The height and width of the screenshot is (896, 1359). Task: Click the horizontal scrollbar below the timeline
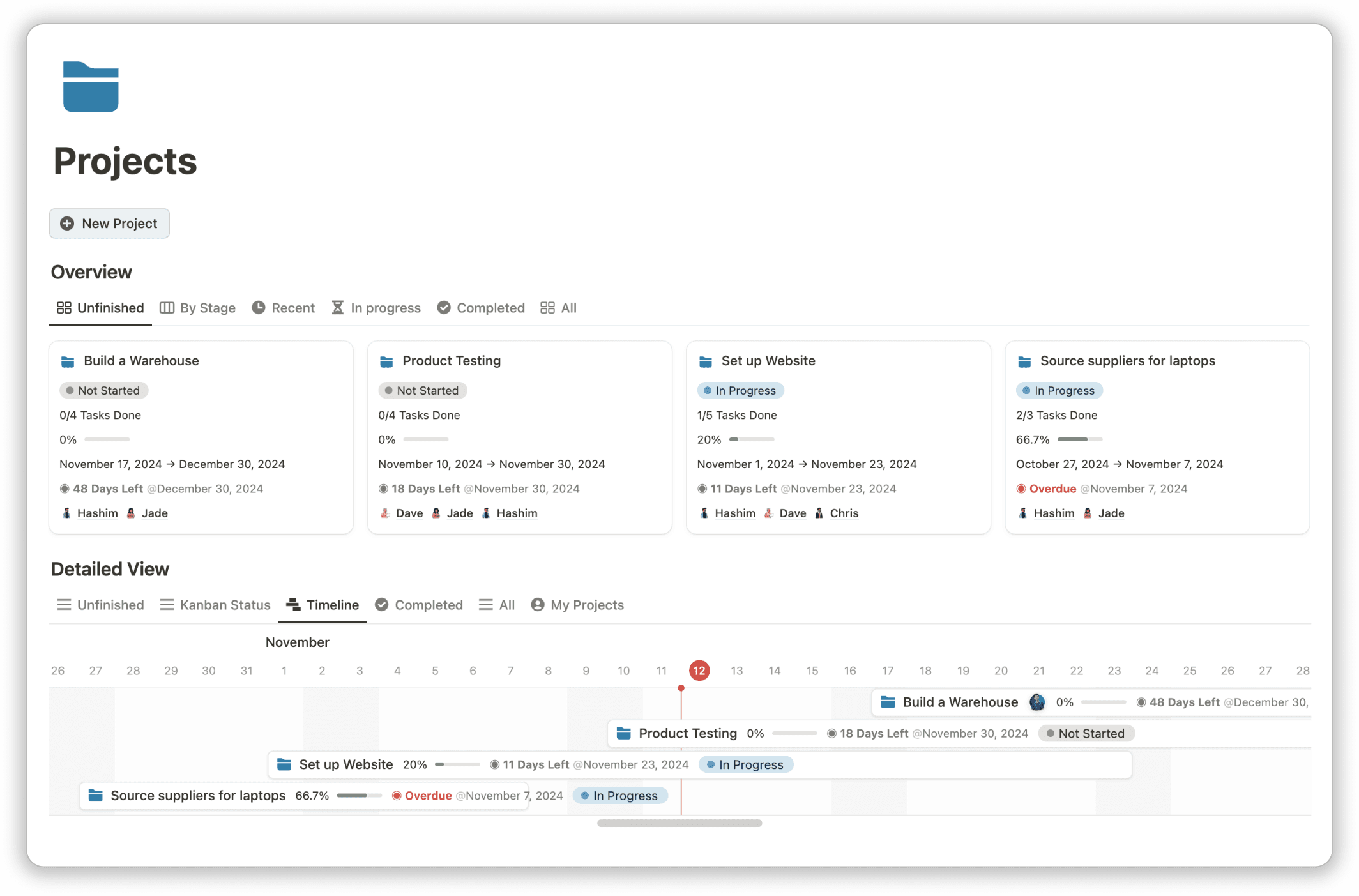679,823
